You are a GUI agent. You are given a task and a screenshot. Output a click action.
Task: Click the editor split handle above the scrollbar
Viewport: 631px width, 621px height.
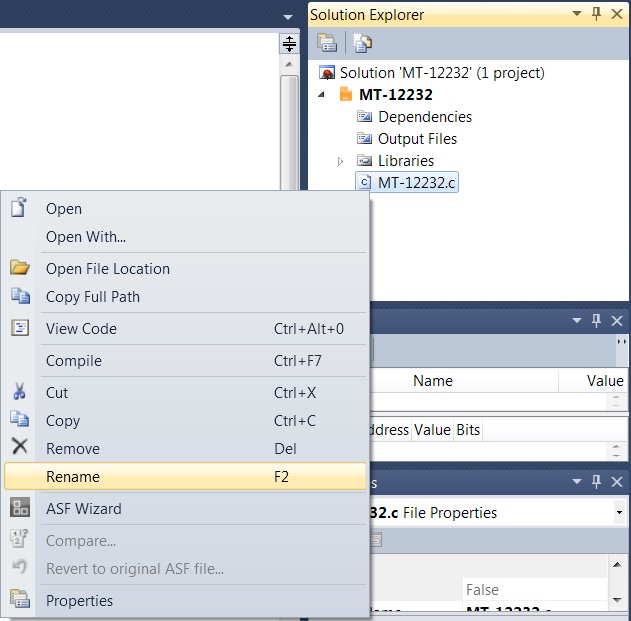[289, 44]
